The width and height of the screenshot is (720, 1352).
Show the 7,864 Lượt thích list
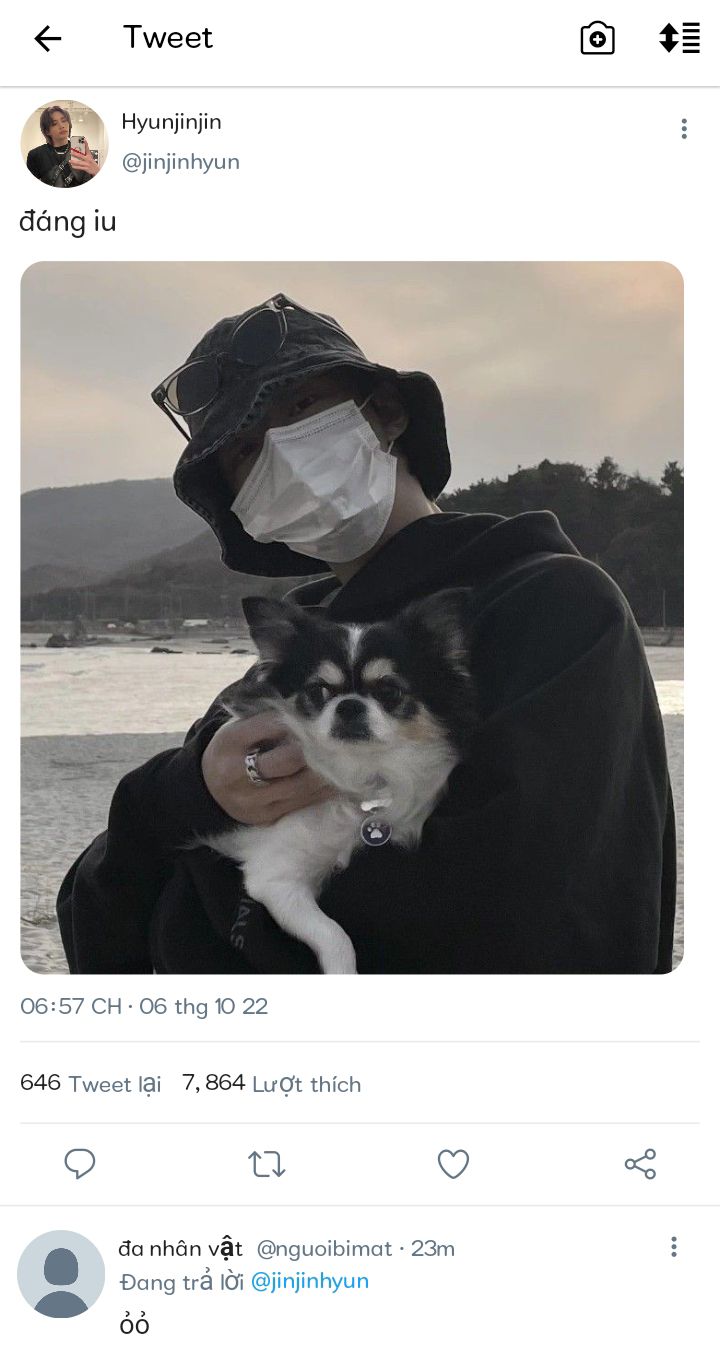tap(272, 1083)
